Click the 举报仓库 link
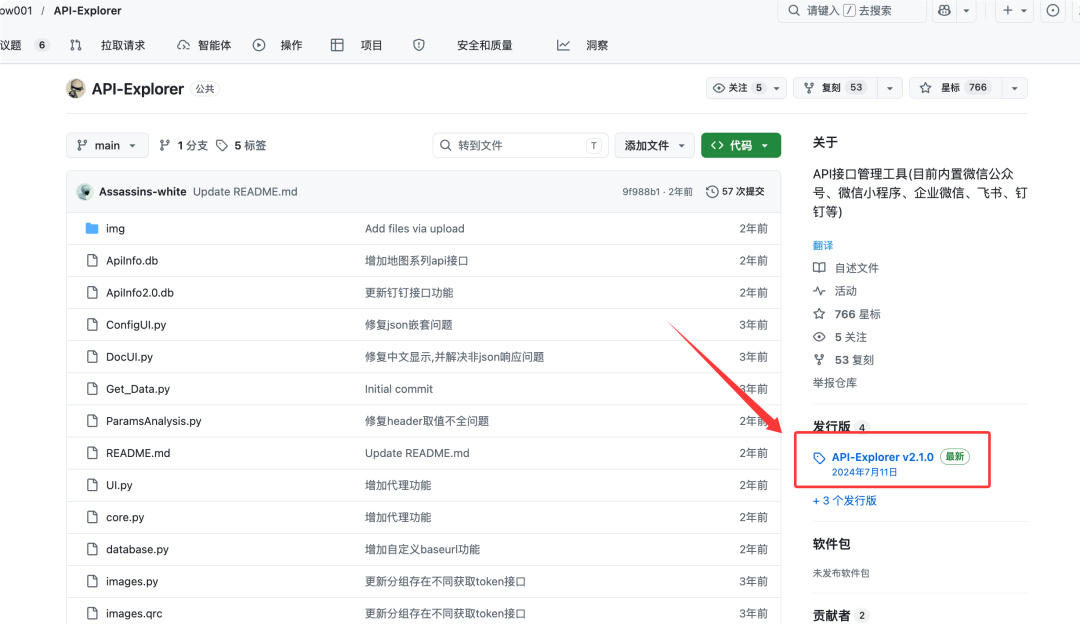Viewport: 1080px width, 624px height. (x=835, y=383)
